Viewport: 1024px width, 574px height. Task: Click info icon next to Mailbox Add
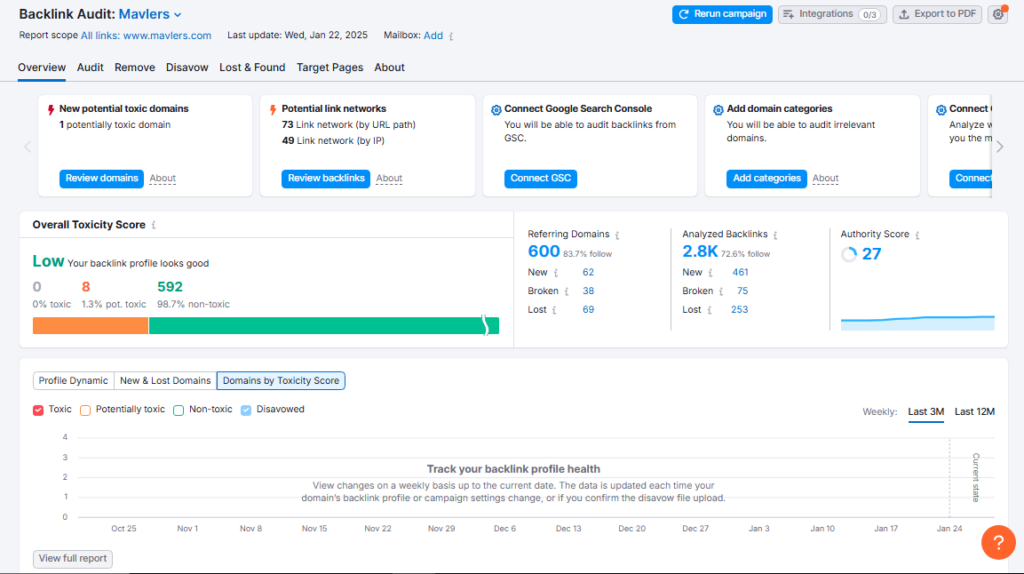point(451,36)
